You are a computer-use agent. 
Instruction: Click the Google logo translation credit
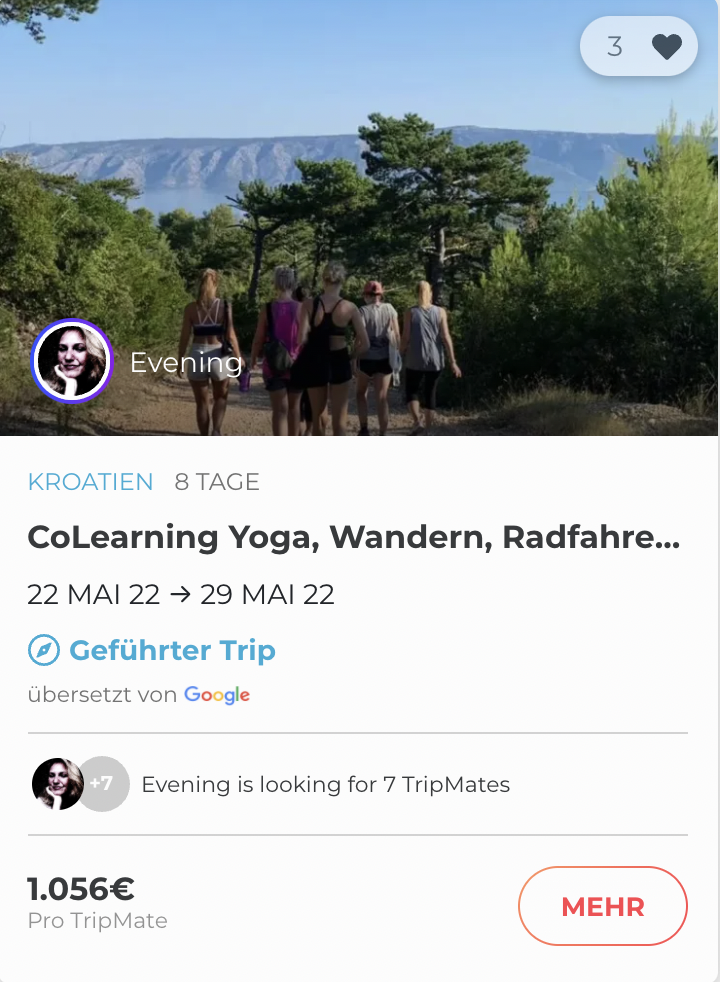tap(217, 695)
